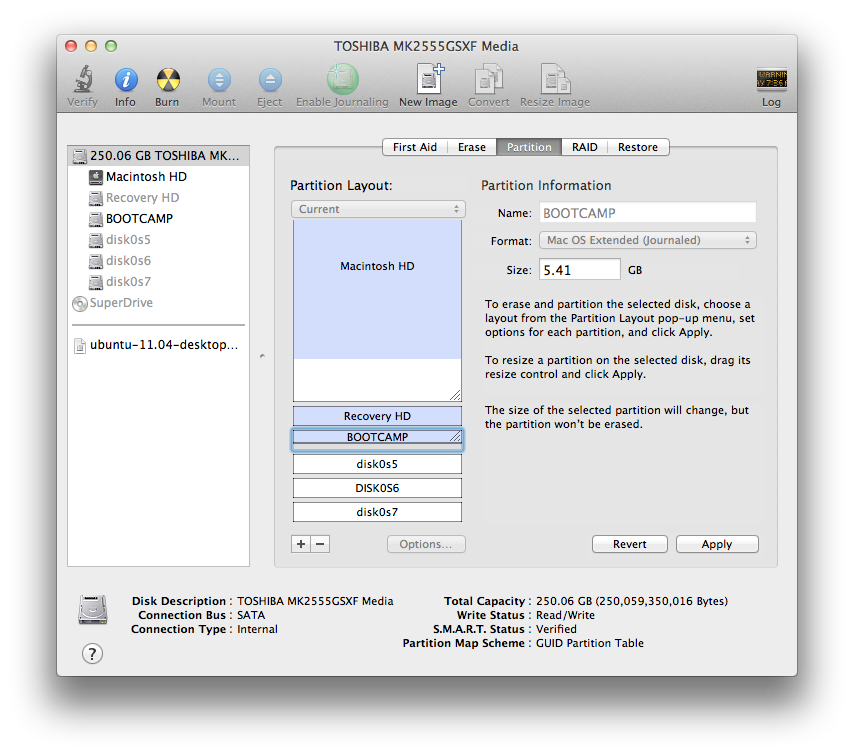Click the Enable Journaling icon
Image resolution: width=854 pixels, height=755 pixels.
click(x=343, y=79)
